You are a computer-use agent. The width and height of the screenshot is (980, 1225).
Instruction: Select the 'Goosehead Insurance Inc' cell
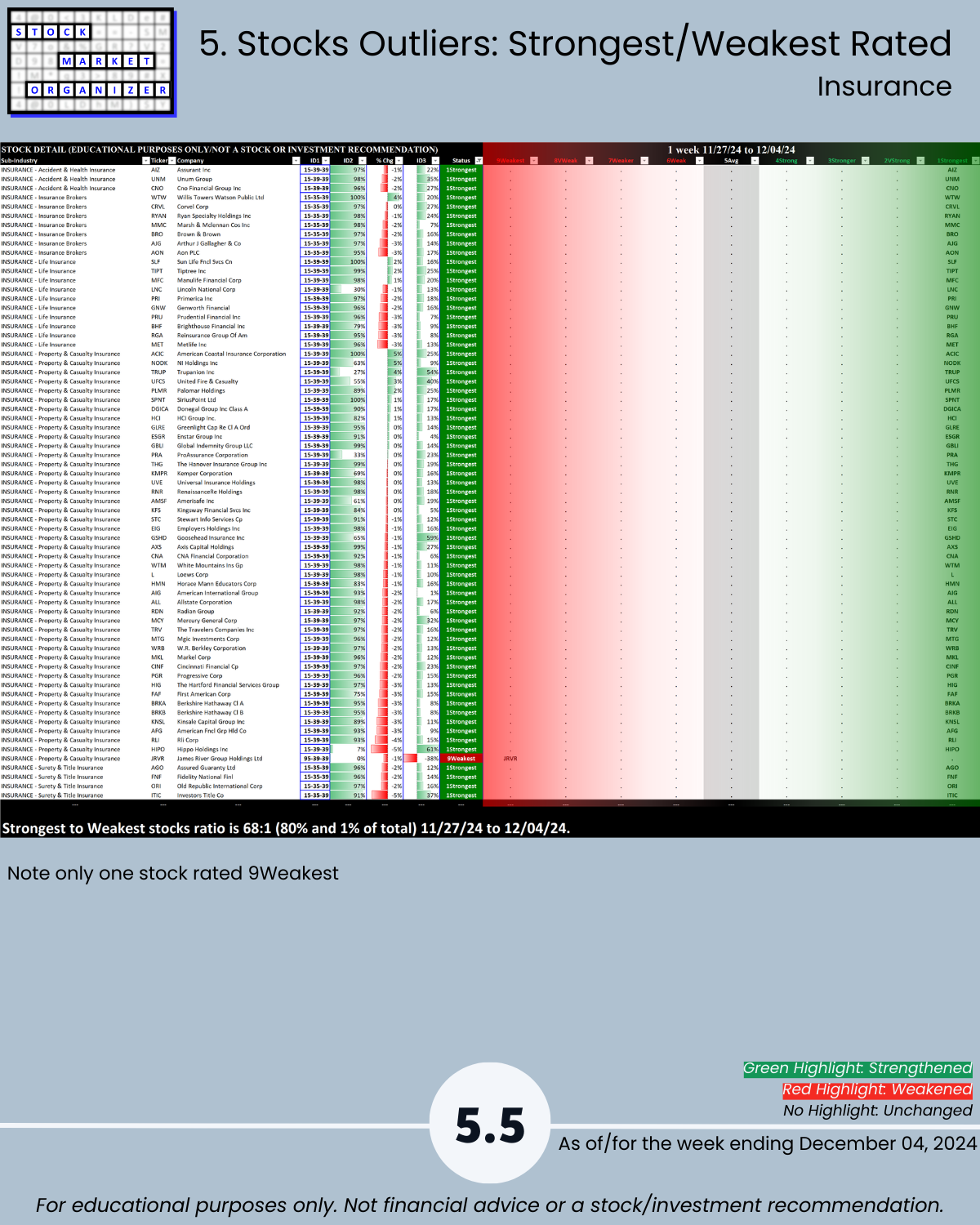pos(211,538)
